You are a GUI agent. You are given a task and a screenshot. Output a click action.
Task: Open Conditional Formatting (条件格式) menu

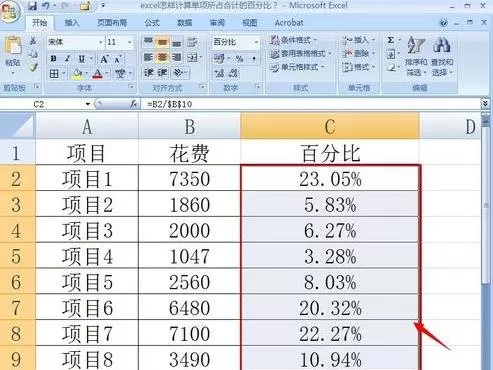[293, 40]
